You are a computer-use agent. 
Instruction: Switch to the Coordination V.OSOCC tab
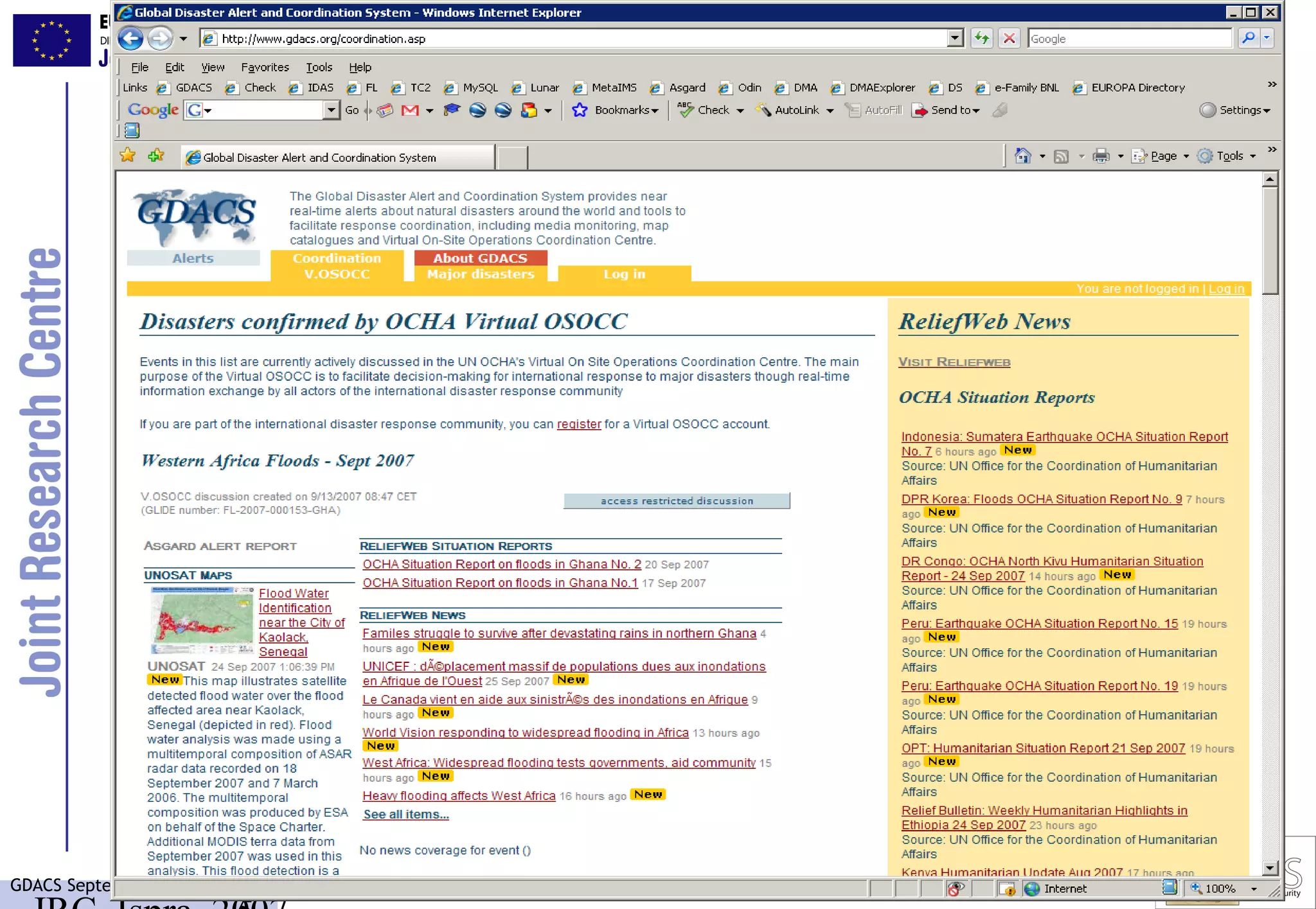[337, 266]
